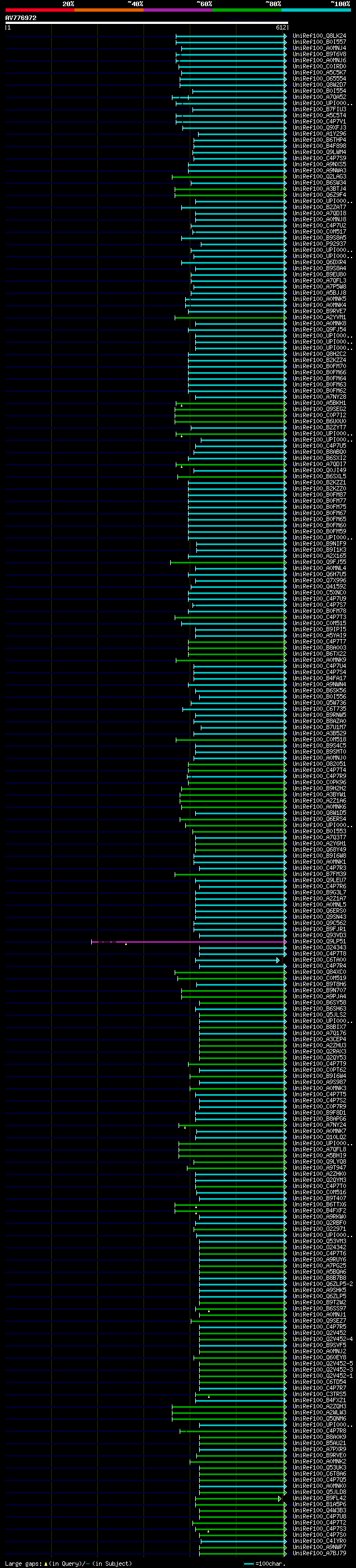The image size is (356, 1568).
Task: Open hit UniRef100_C0M519
Action: click(319, 978)
